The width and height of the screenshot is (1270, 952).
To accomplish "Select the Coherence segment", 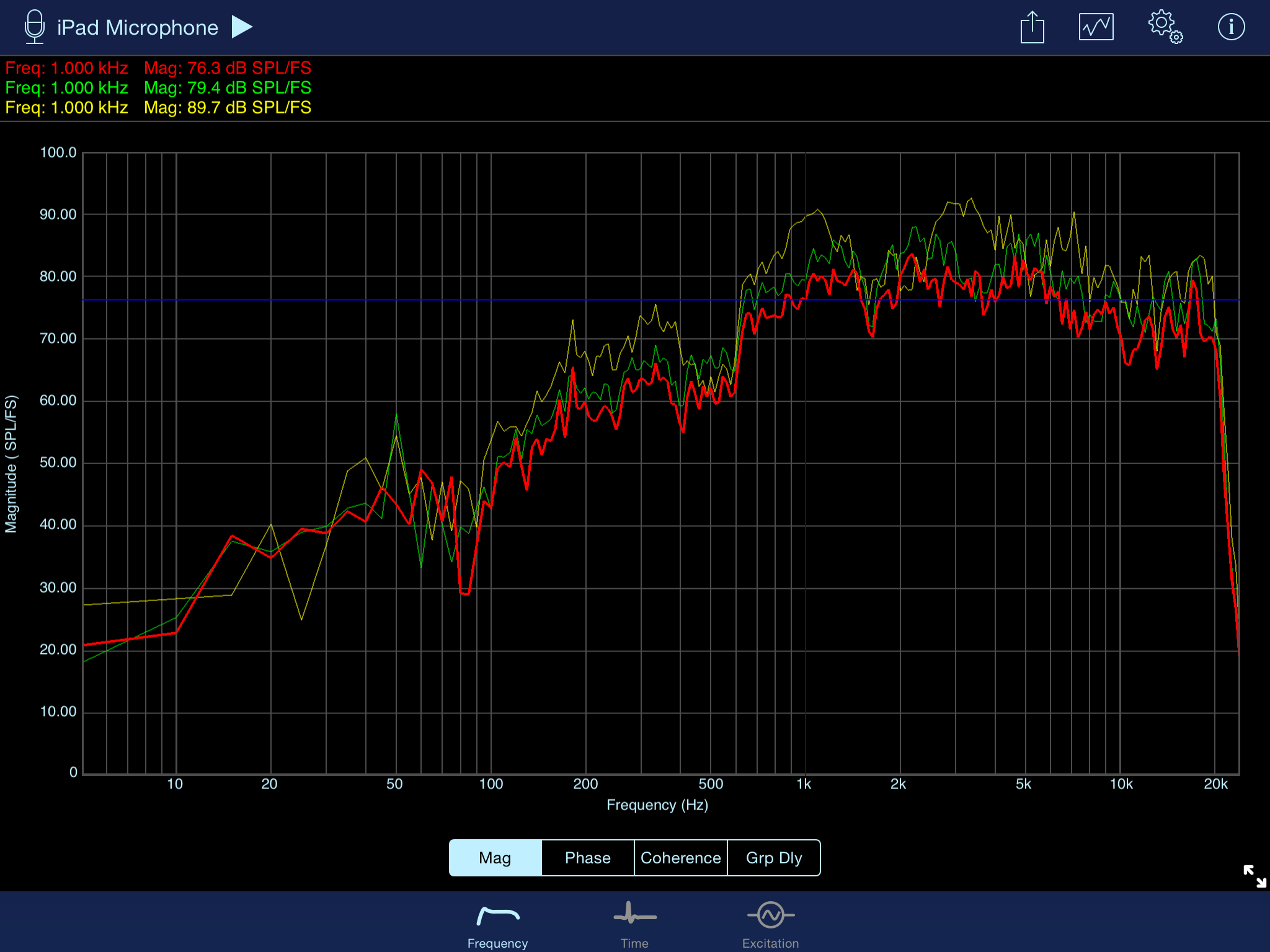I will (680, 858).
